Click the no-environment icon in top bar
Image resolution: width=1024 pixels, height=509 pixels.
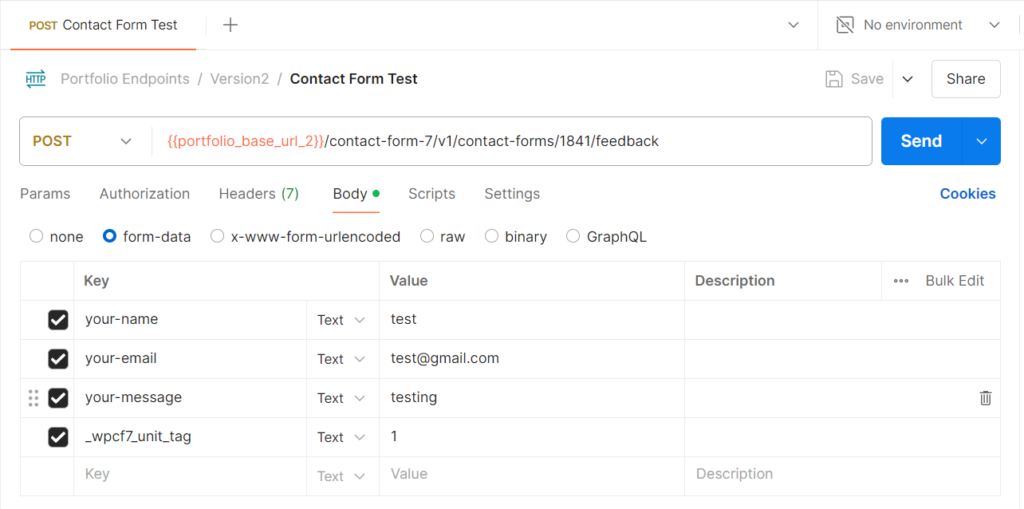845,25
